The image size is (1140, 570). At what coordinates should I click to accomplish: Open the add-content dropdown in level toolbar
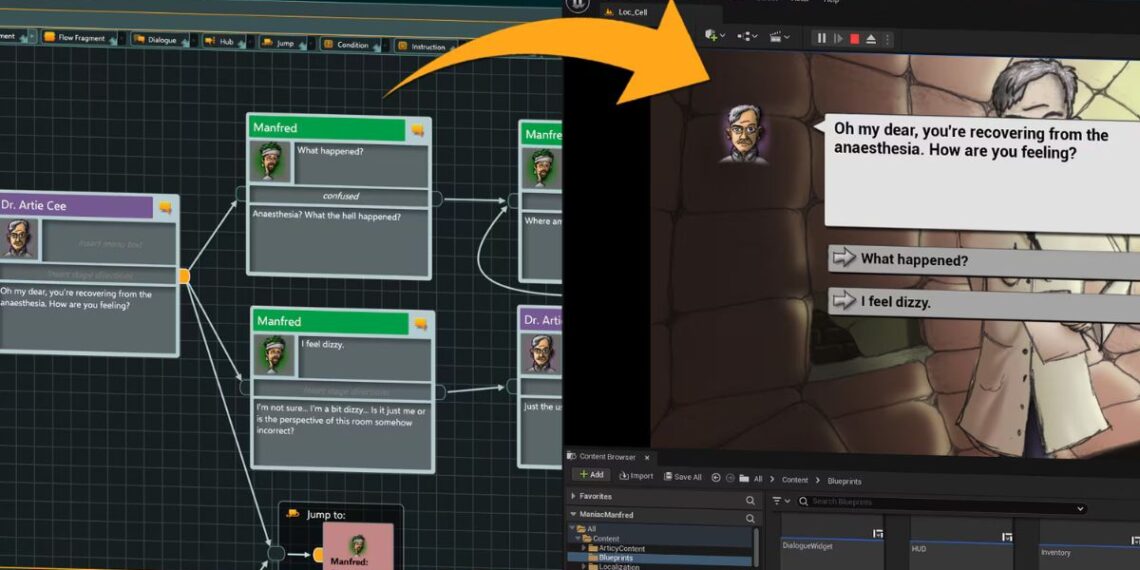[714, 36]
